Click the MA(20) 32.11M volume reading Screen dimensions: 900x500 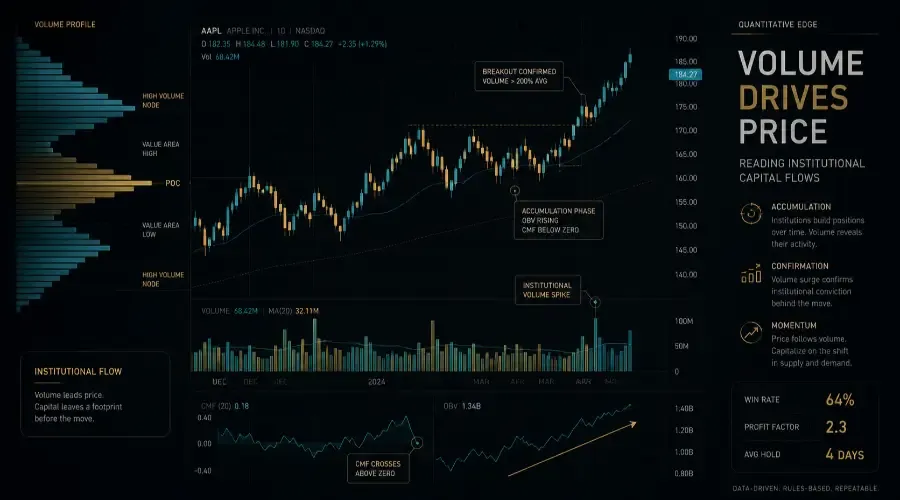click(x=293, y=311)
